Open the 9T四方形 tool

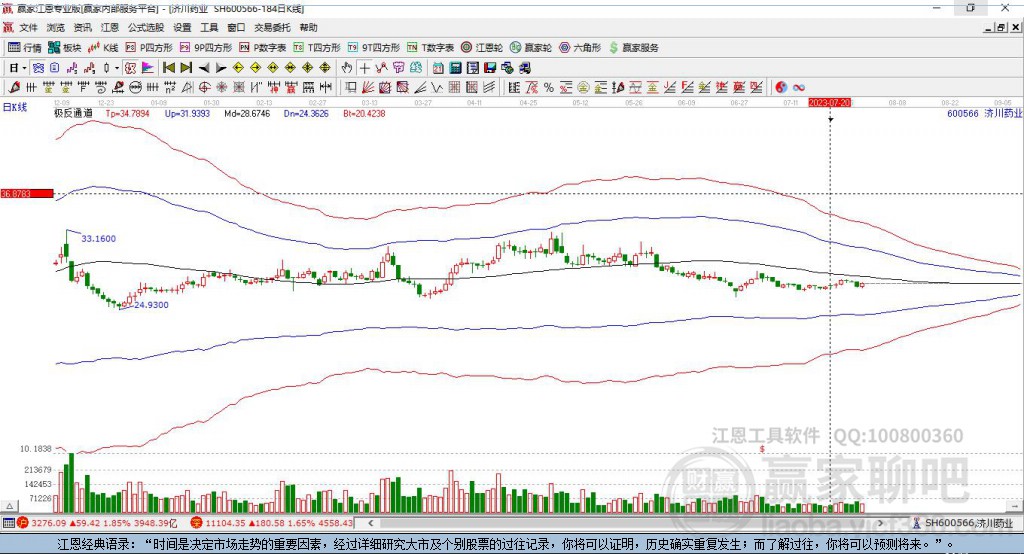(374, 48)
